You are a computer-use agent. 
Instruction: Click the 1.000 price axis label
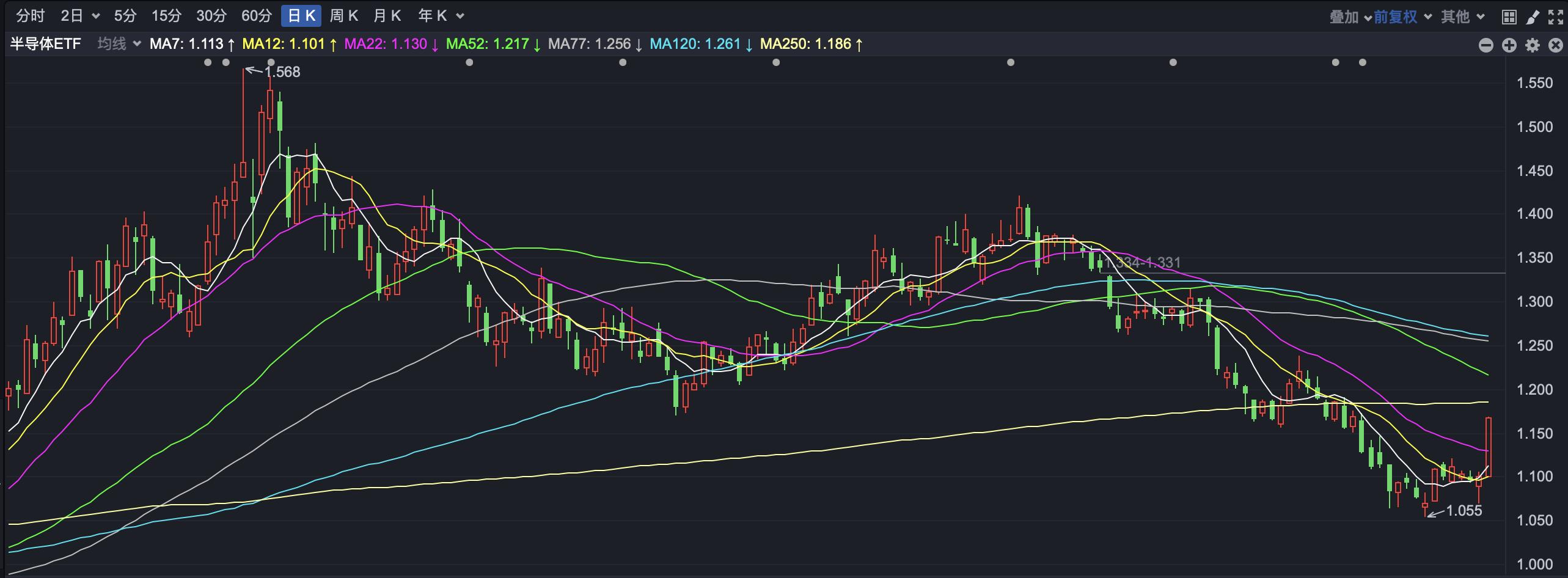tap(1534, 565)
